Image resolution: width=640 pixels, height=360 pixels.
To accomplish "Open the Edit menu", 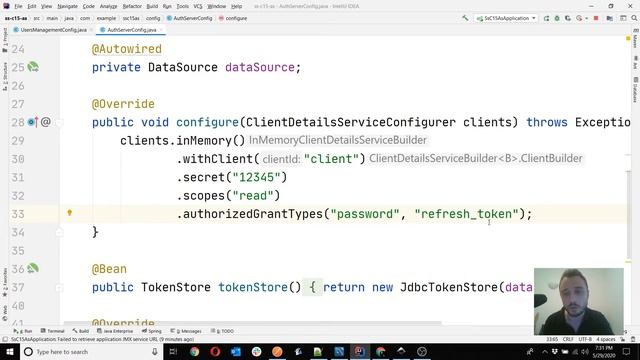I will (x=32, y=6).
